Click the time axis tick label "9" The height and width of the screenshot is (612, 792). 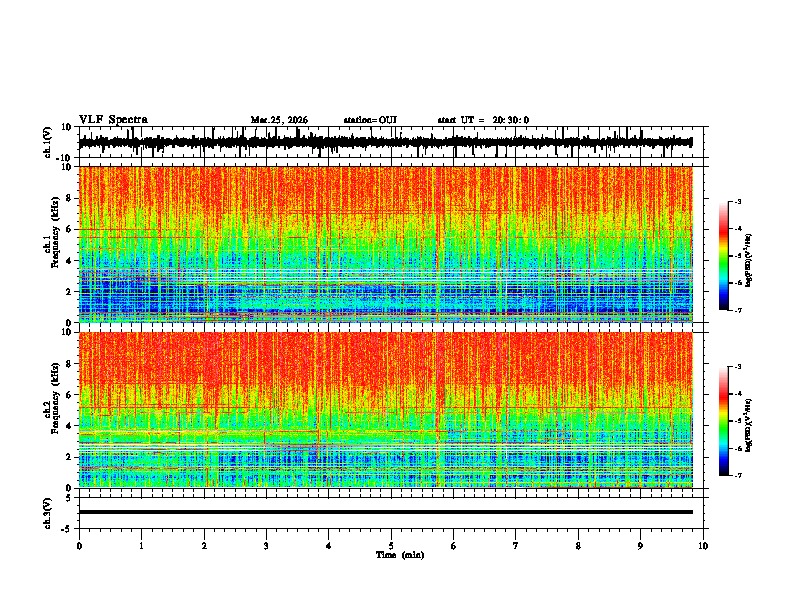(640, 546)
